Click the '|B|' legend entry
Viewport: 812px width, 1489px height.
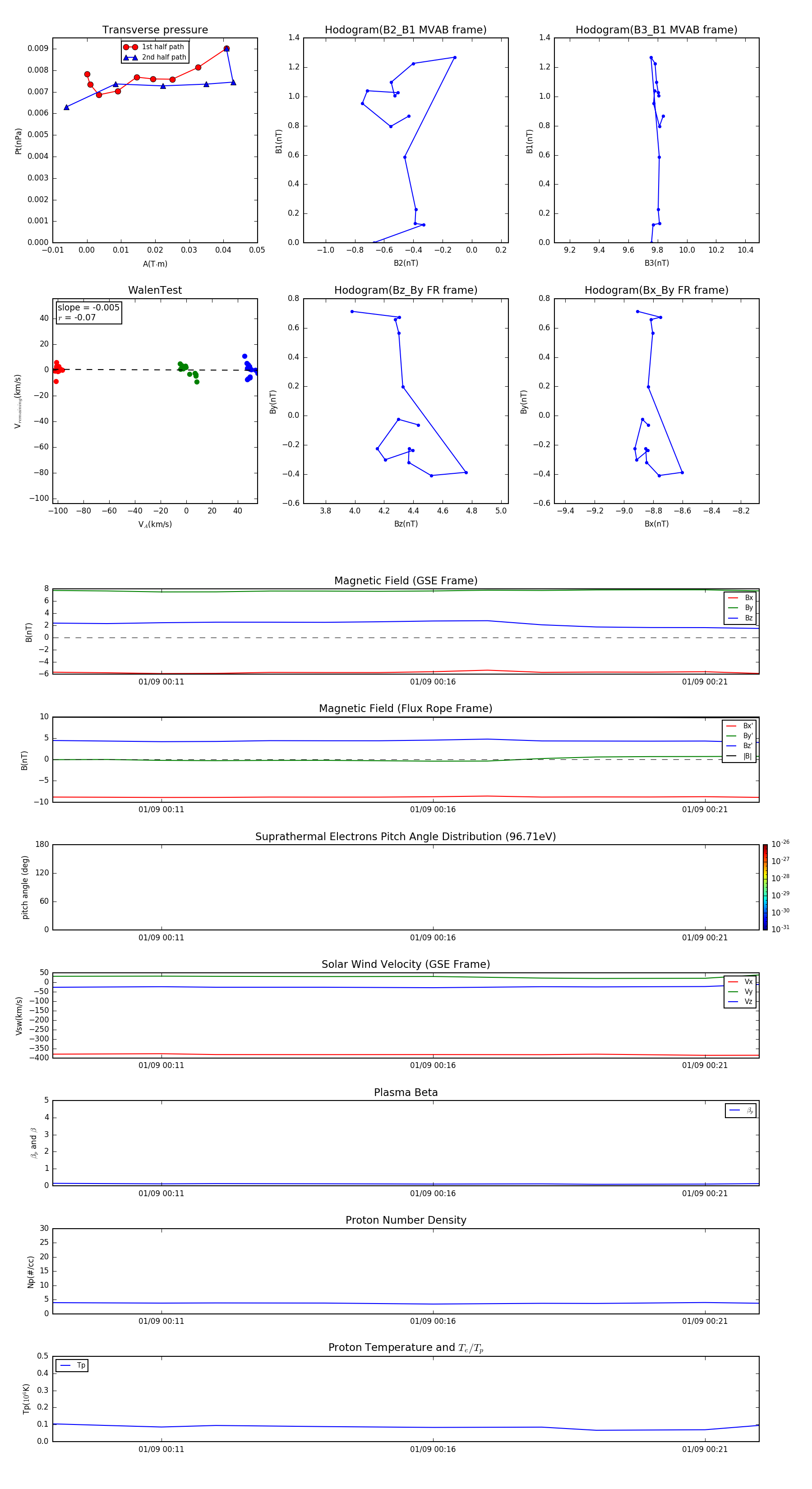click(x=740, y=756)
